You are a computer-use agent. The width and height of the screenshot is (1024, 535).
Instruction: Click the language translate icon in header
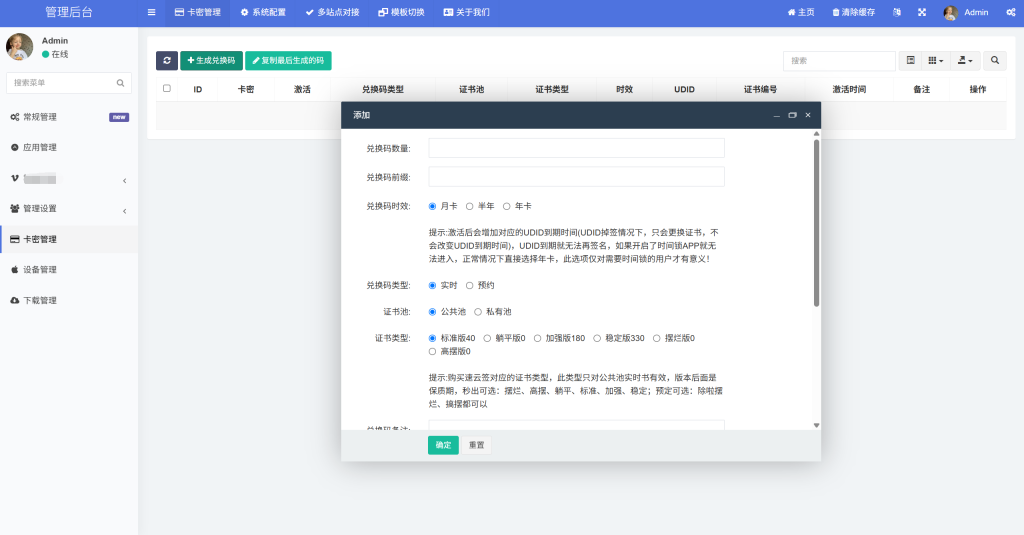click(x=897, y=13)
